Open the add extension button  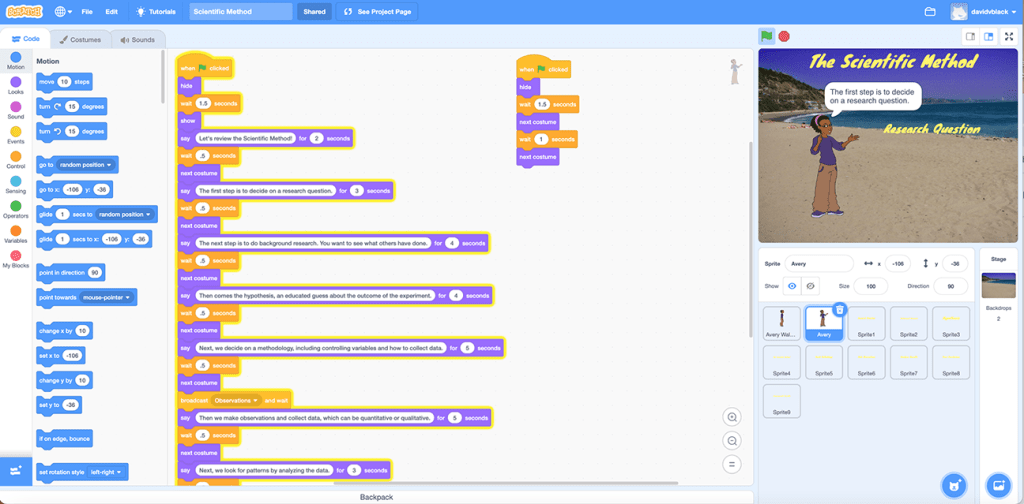point(16,470)
